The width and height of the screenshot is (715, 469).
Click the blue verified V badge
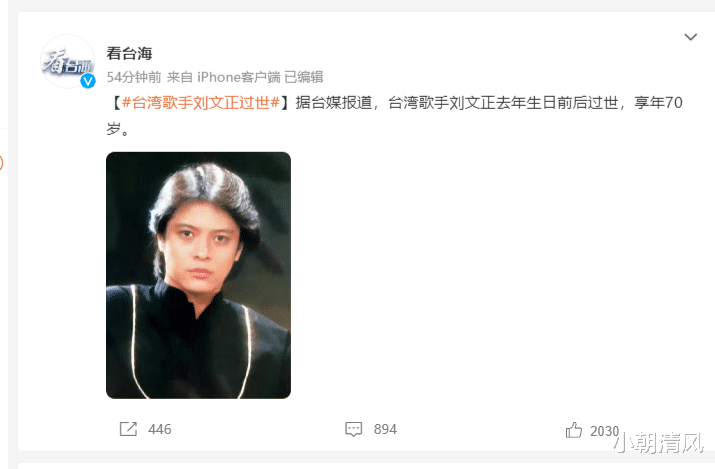pos(88,81)
